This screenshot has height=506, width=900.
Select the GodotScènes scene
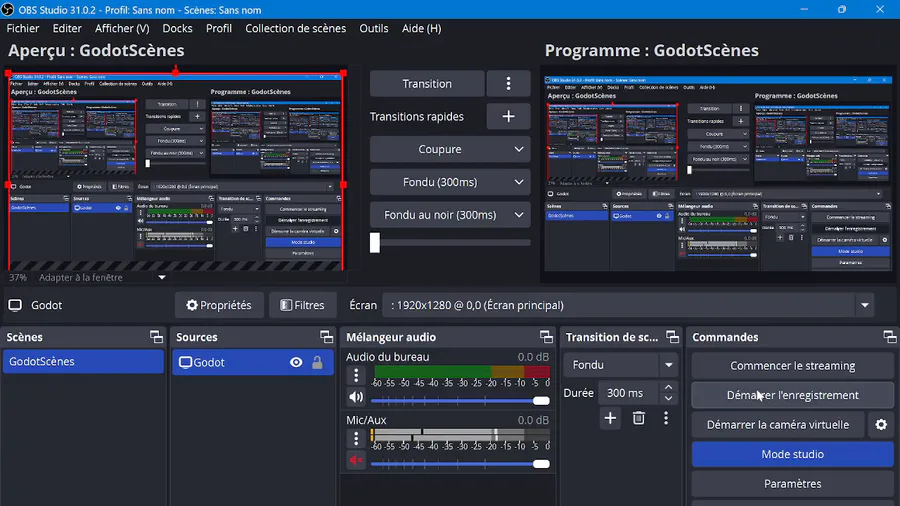(x=83, y=361)
